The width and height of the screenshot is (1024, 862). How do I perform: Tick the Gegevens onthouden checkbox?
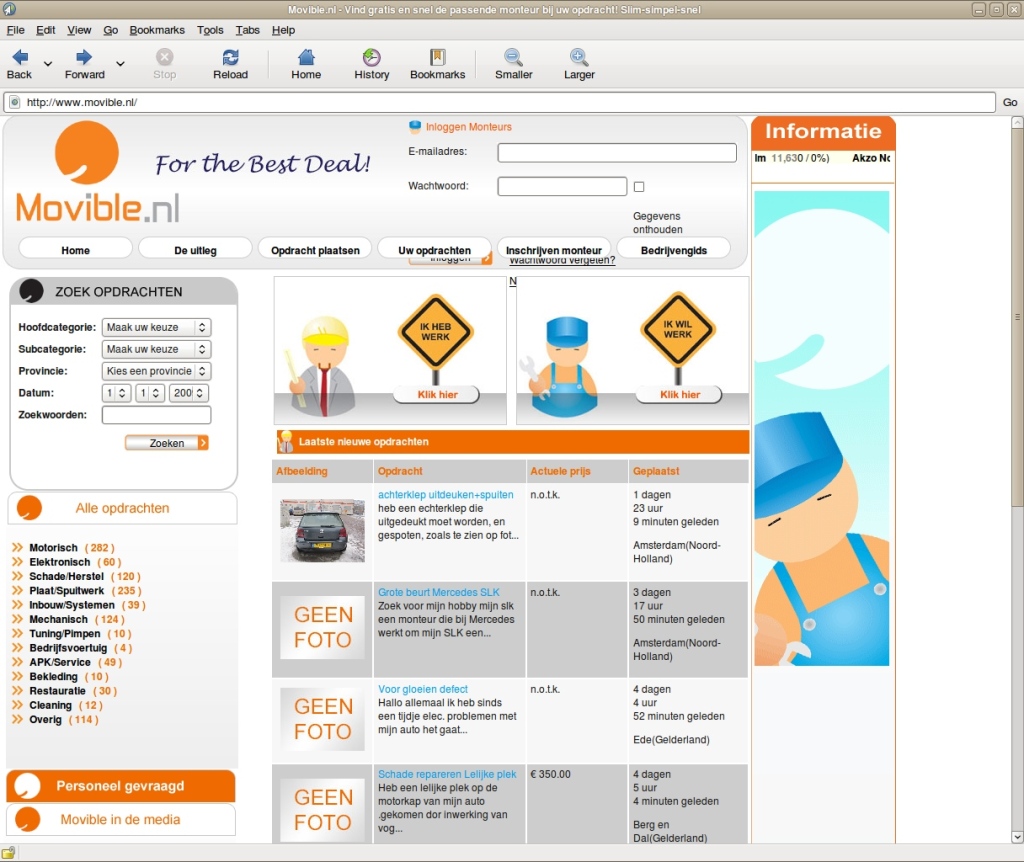[x=639, y=187]
